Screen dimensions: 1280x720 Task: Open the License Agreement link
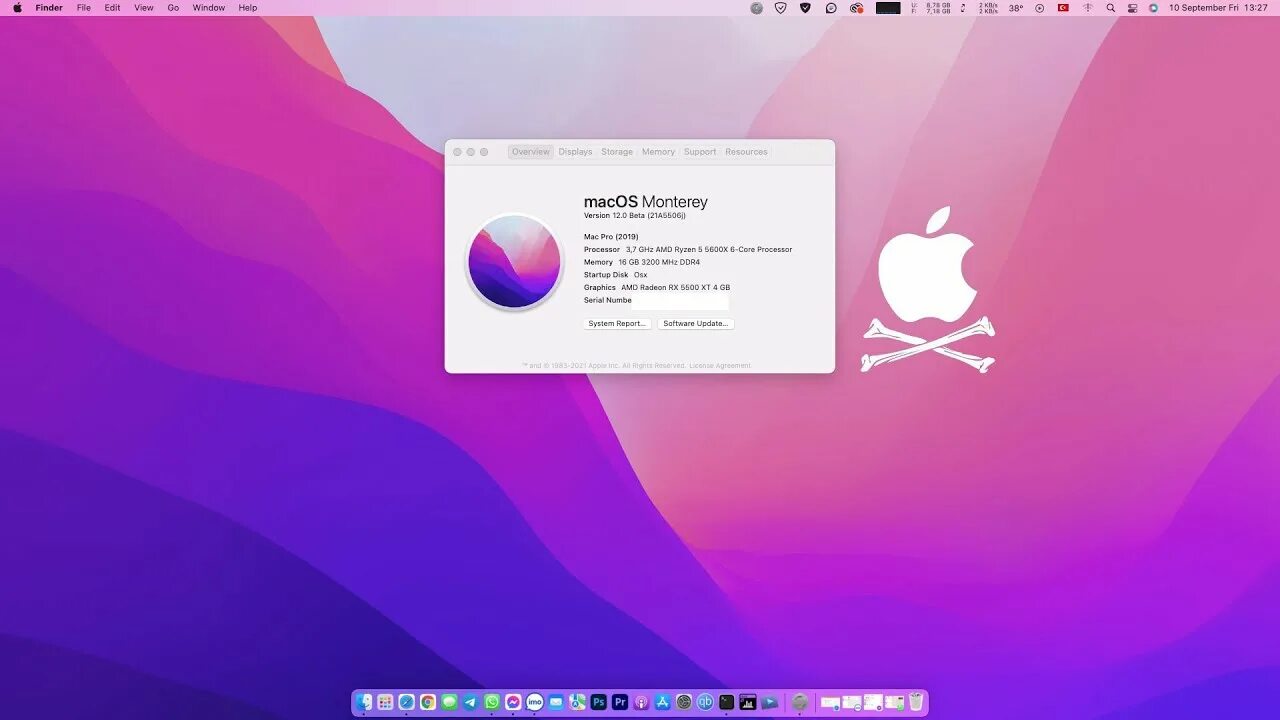[720, 366]
